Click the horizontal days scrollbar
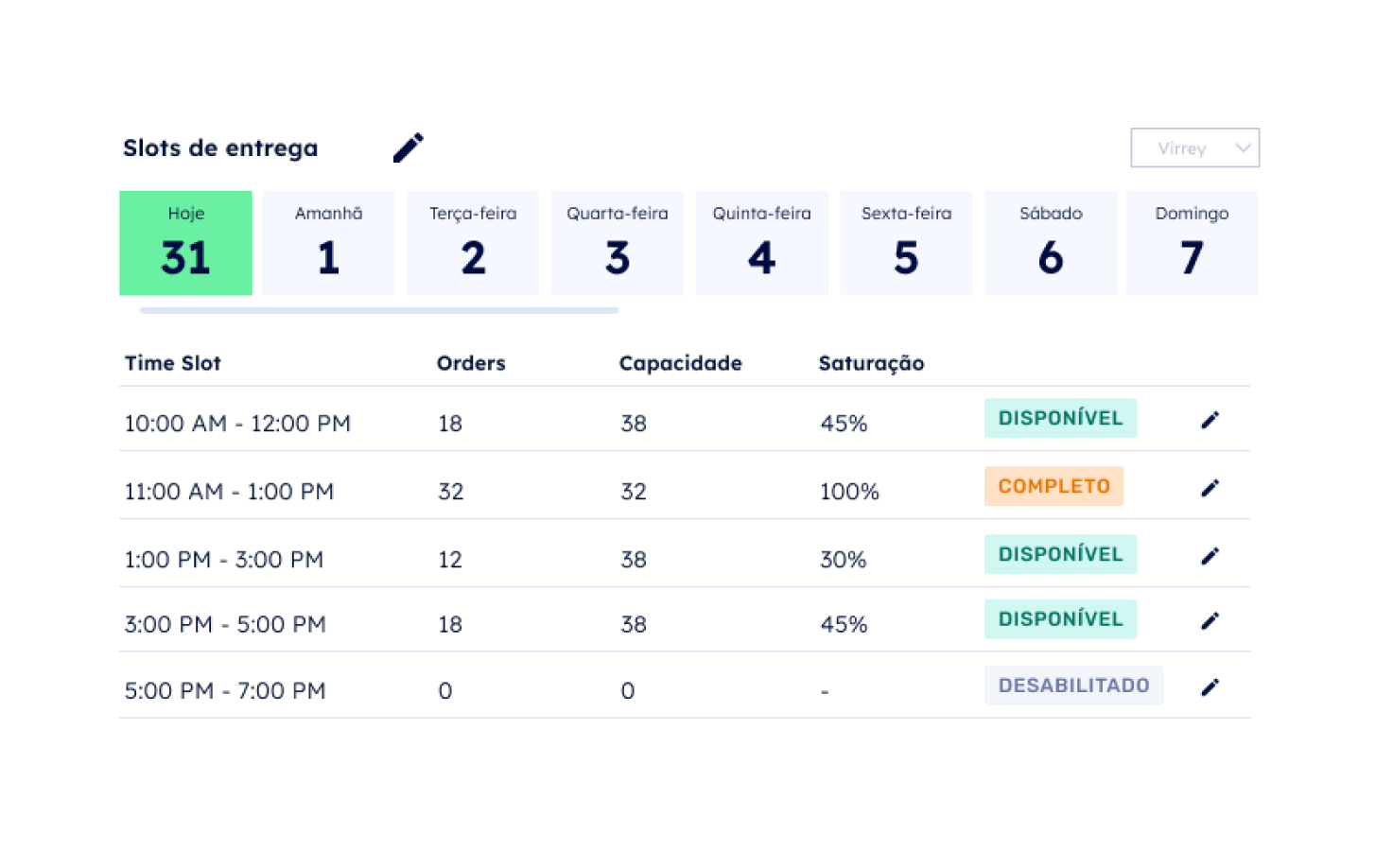This screenshot has height=868, width=1376. pos(378,310)
